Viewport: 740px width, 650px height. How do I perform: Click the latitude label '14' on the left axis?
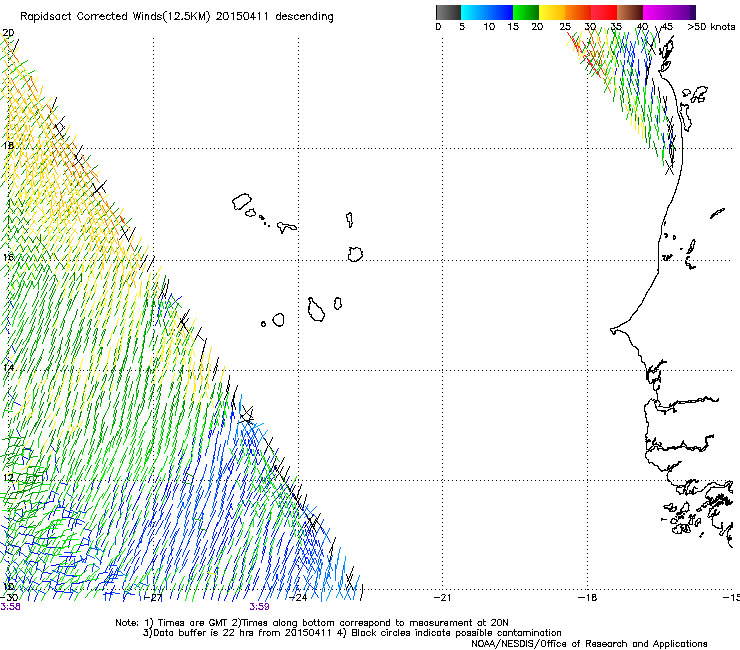8,368
